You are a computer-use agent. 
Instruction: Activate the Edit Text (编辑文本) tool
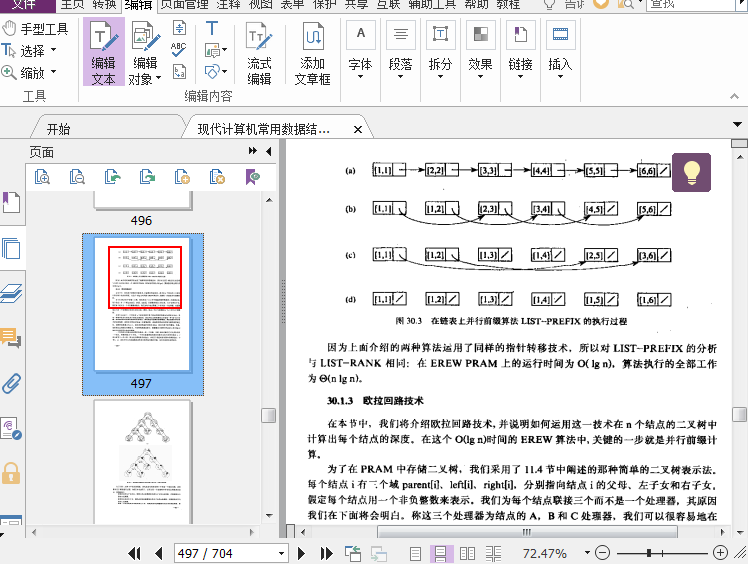tap(104, 52)
